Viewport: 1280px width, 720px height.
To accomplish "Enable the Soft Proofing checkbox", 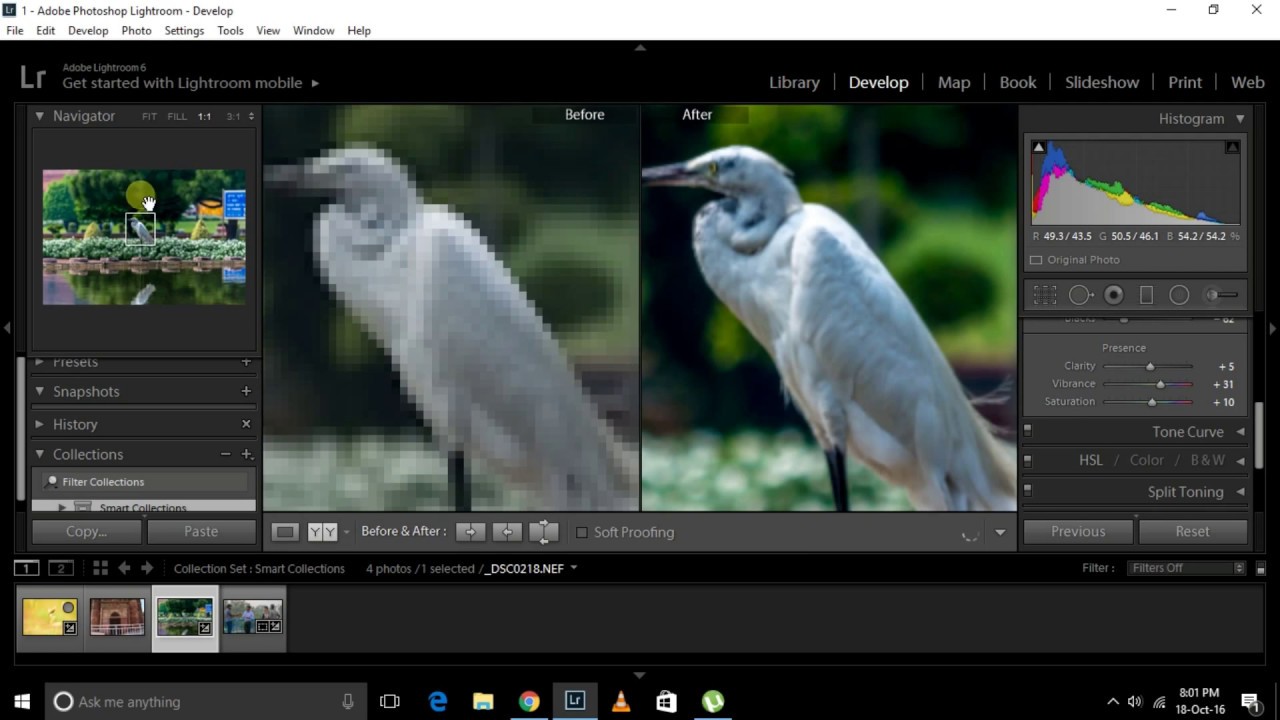I will click(x=581, y=532).
